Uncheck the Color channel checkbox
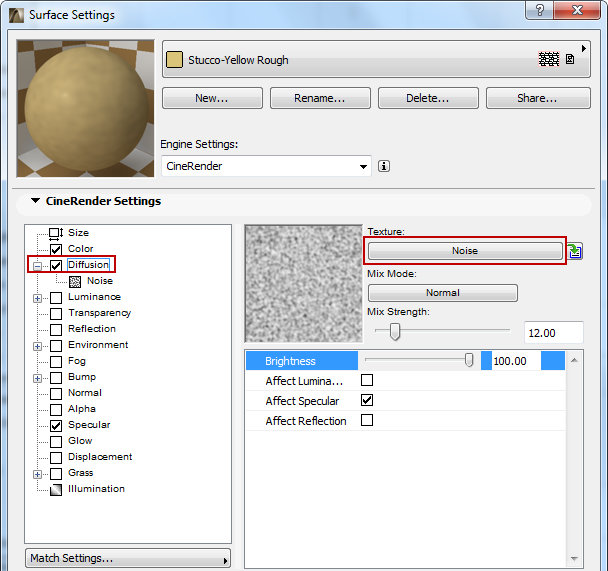The height and width of the screenshot is (571, 608). pyautogui.click(x=56, y=249)
